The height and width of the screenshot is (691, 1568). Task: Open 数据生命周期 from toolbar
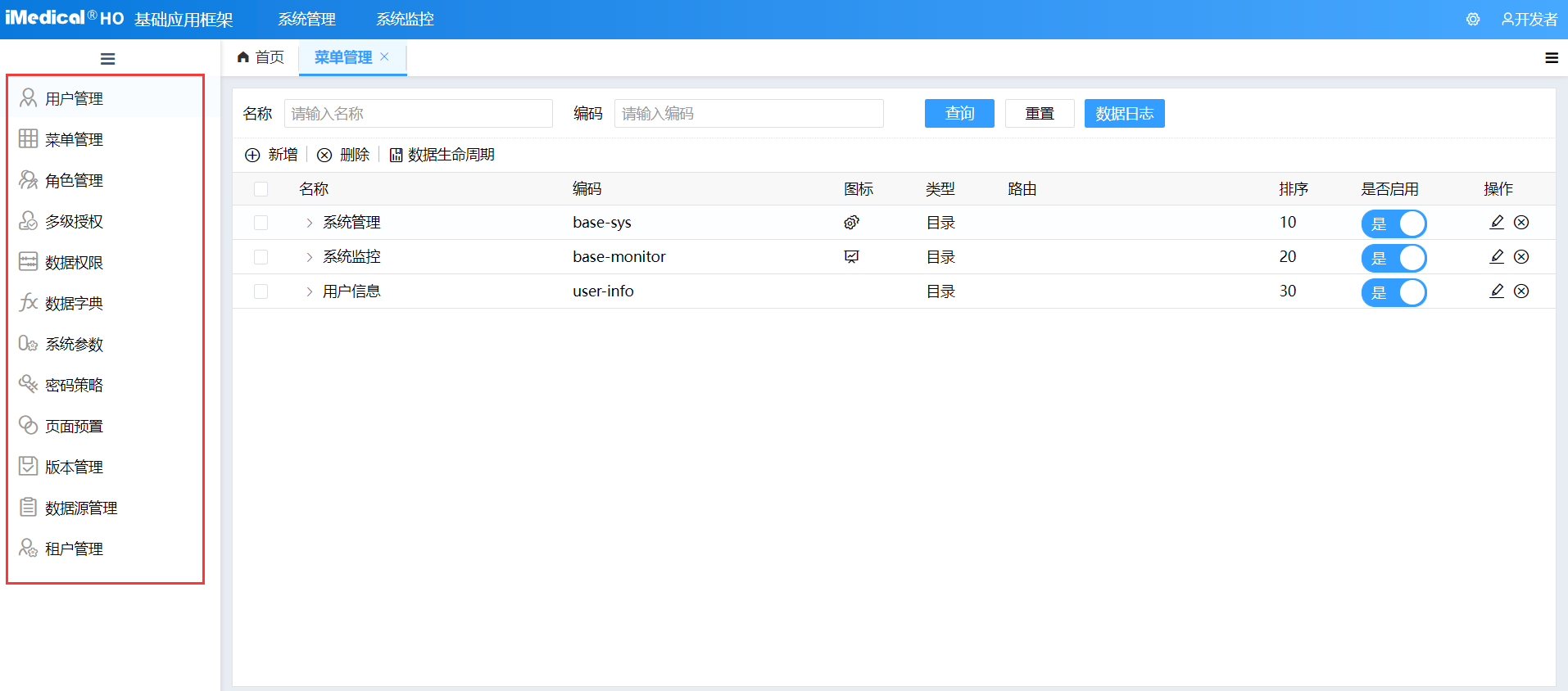442,155
